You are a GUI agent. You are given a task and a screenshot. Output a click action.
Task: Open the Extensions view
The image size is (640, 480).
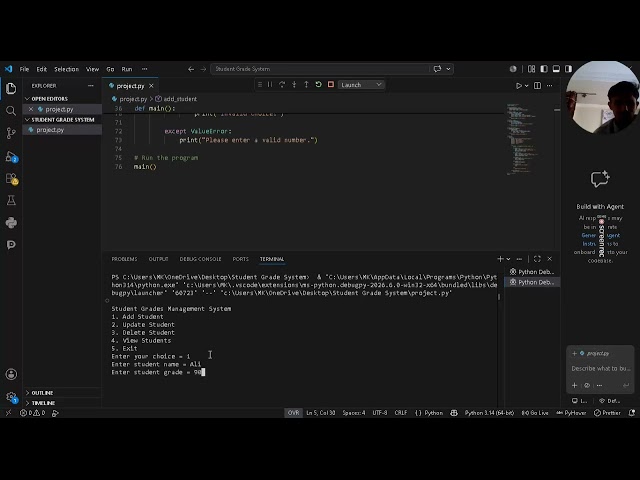point(11,179)
